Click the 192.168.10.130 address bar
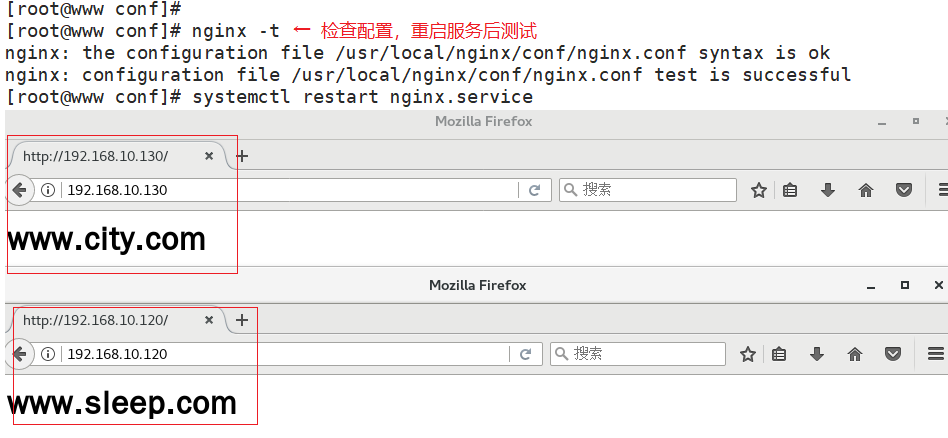Screen dimensions: 948x438 (290, 190)
